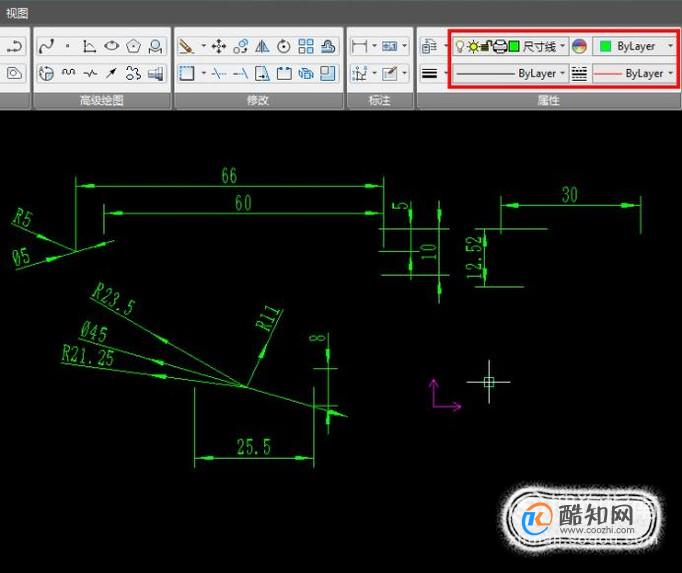Image resolution: width=682 pixels, height=573 pixels.
Task: Select the R23.5 radius dimension
Action: [x=114, y=299]
